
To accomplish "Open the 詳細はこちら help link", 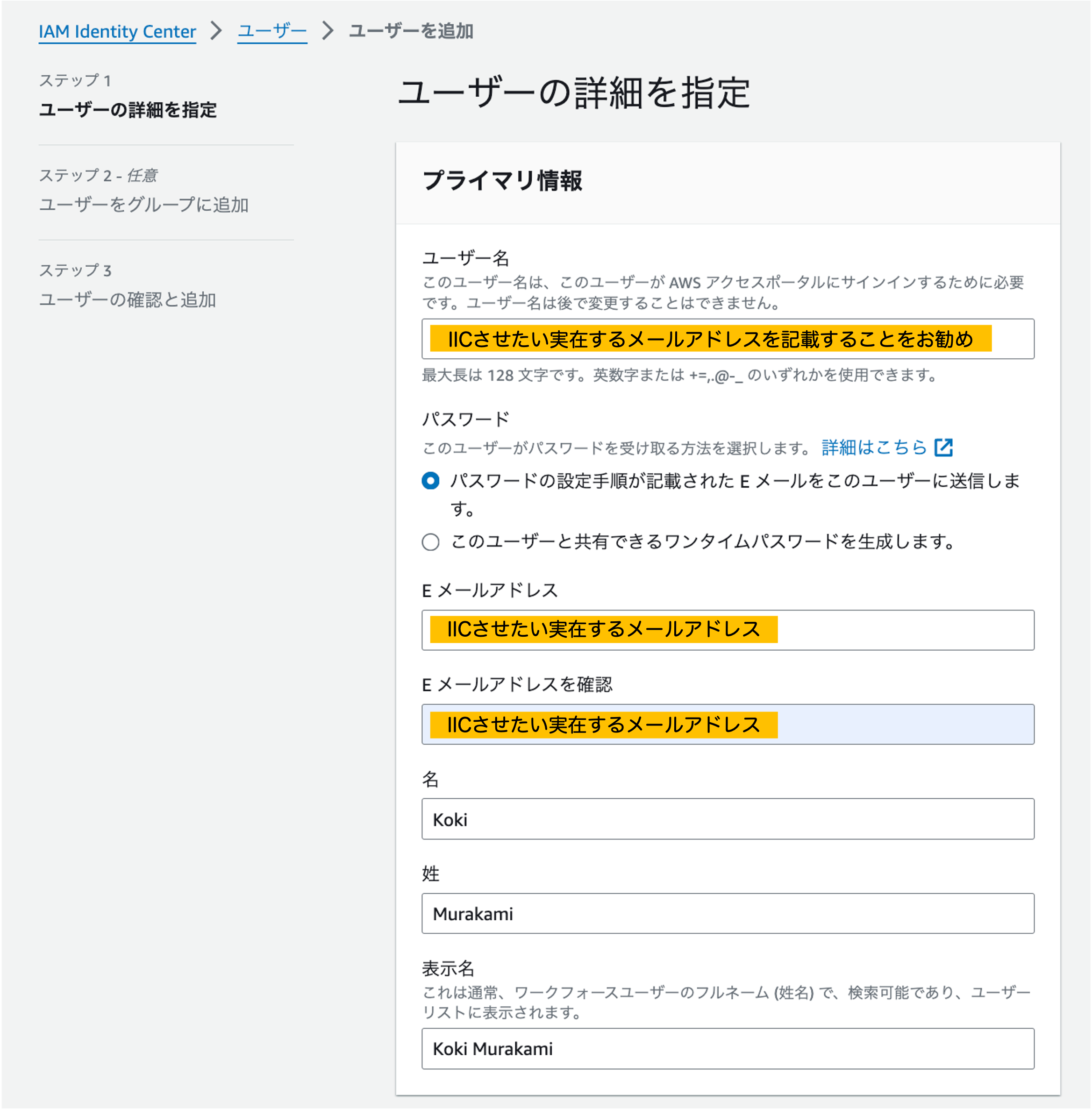I will coord(873,447).
